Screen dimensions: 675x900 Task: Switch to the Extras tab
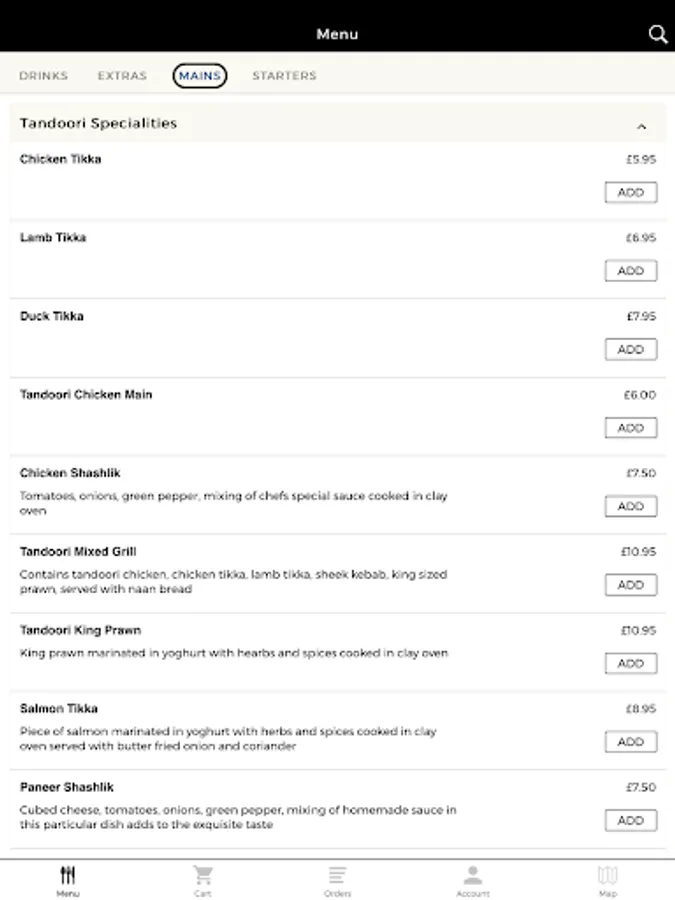[x=122, y=76]
